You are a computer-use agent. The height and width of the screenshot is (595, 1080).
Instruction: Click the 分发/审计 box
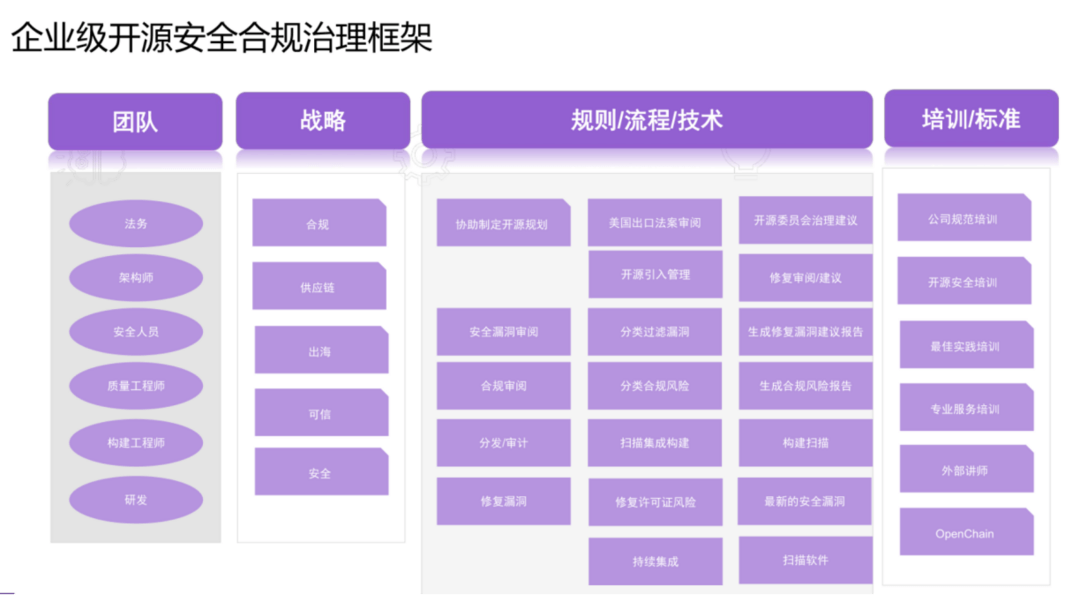coord(503,443)
